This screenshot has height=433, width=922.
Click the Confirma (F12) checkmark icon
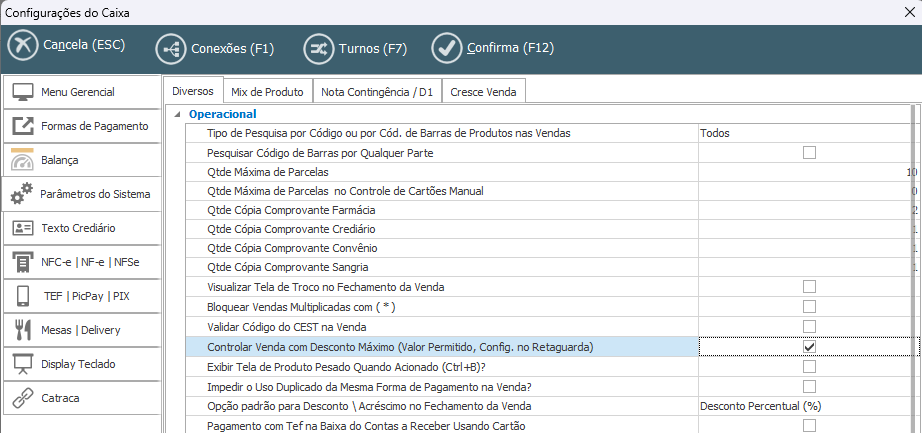pos(446,48)
